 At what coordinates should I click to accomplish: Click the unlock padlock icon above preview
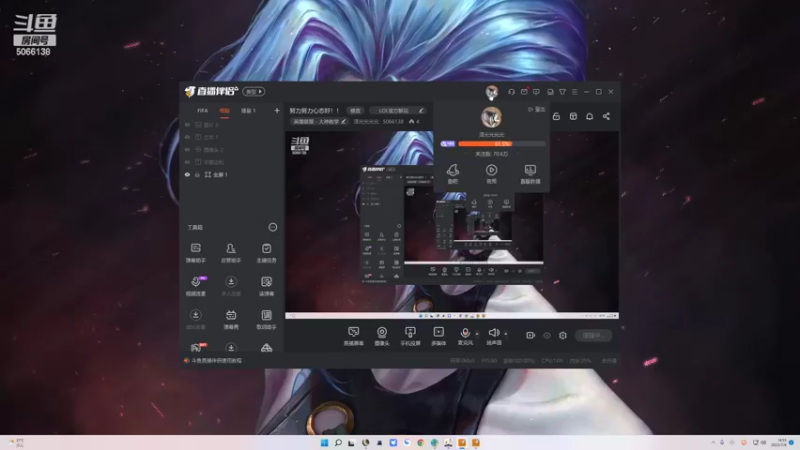coord(556,116)
